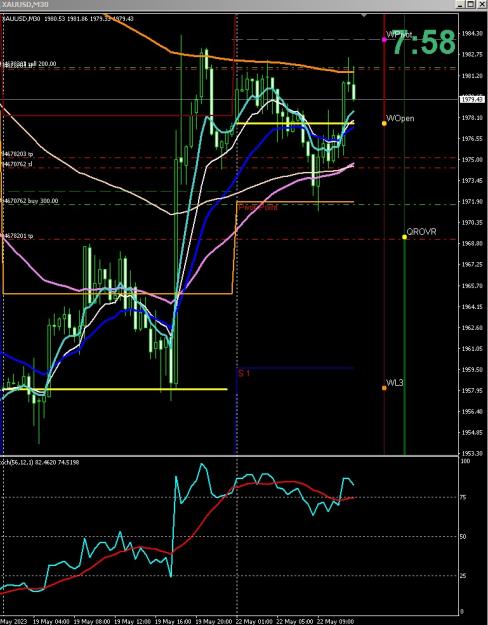Screen dimensions: 488x625
Task: Maximize the XAUUSD chart window
Action: 470,4
